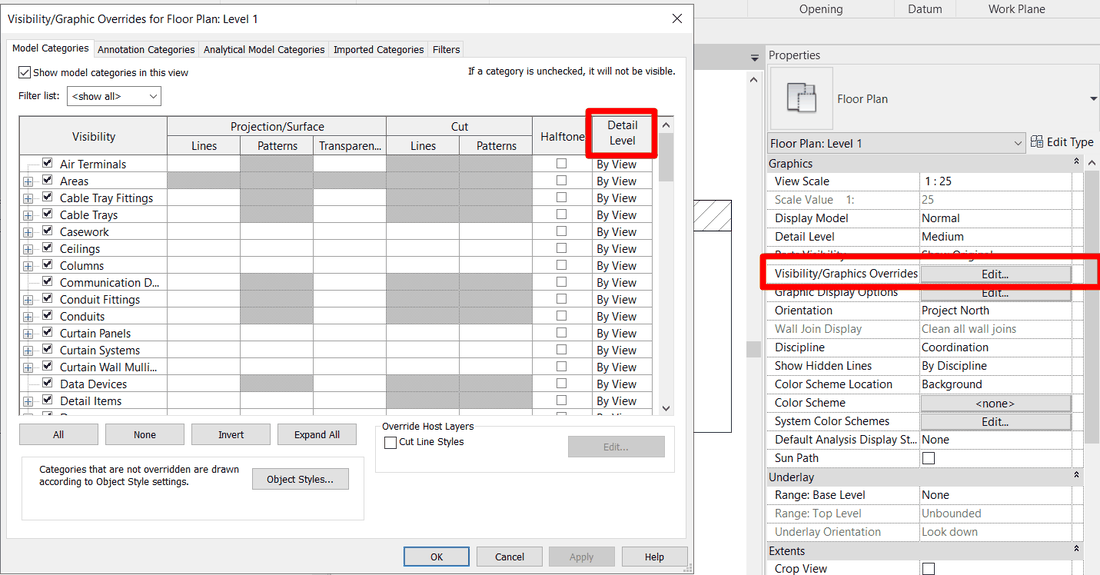Click the None button
The height and width of the screenshot is (575, 1100).
click(145, 435)
